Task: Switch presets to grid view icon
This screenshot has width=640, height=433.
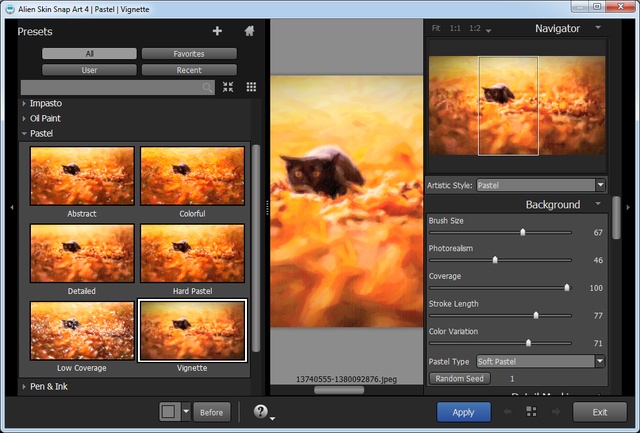Action: coord(251,87)
